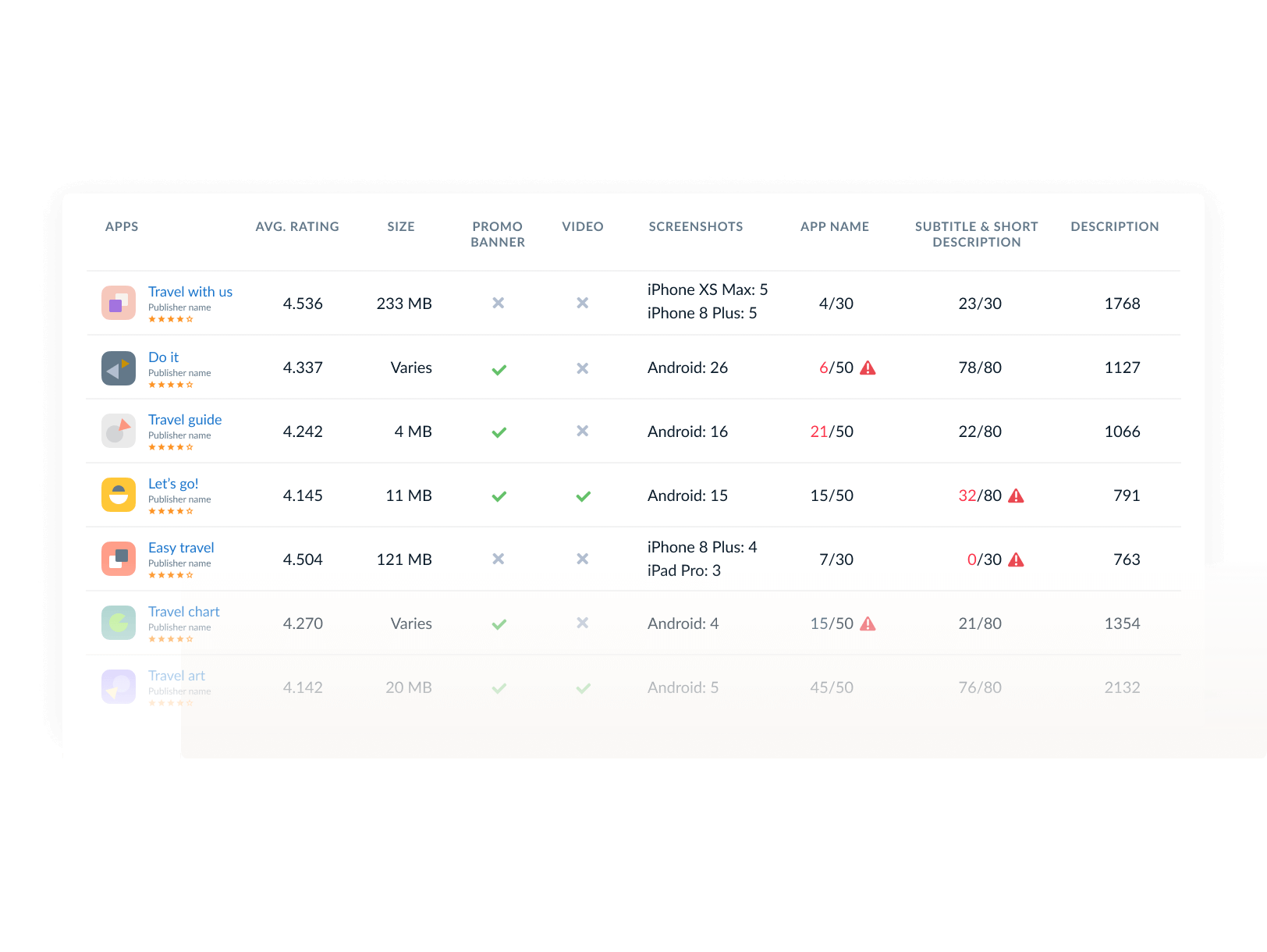This screenshot has width=1267, height=952.
Task: Open the Travel guide app link
Action: [185, 420]
